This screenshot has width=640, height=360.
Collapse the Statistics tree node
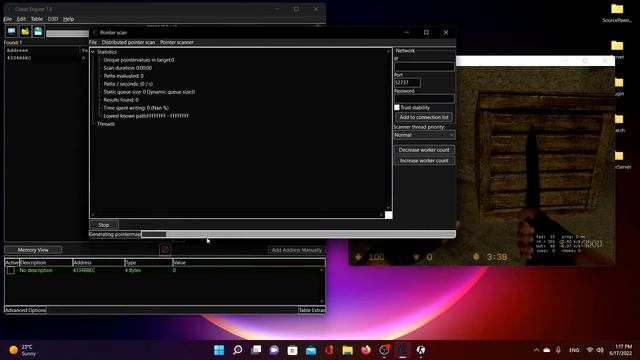coord(93,52)
